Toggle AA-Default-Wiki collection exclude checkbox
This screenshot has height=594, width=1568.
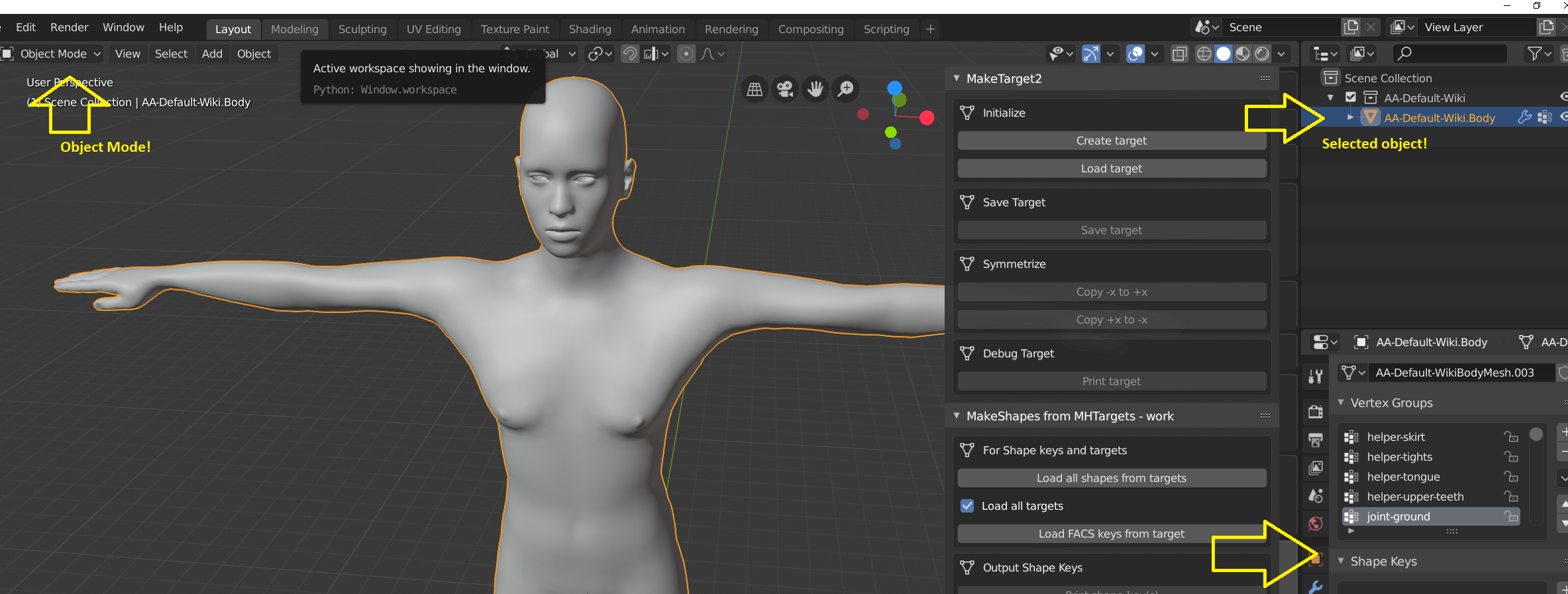tap(1351, 98)
